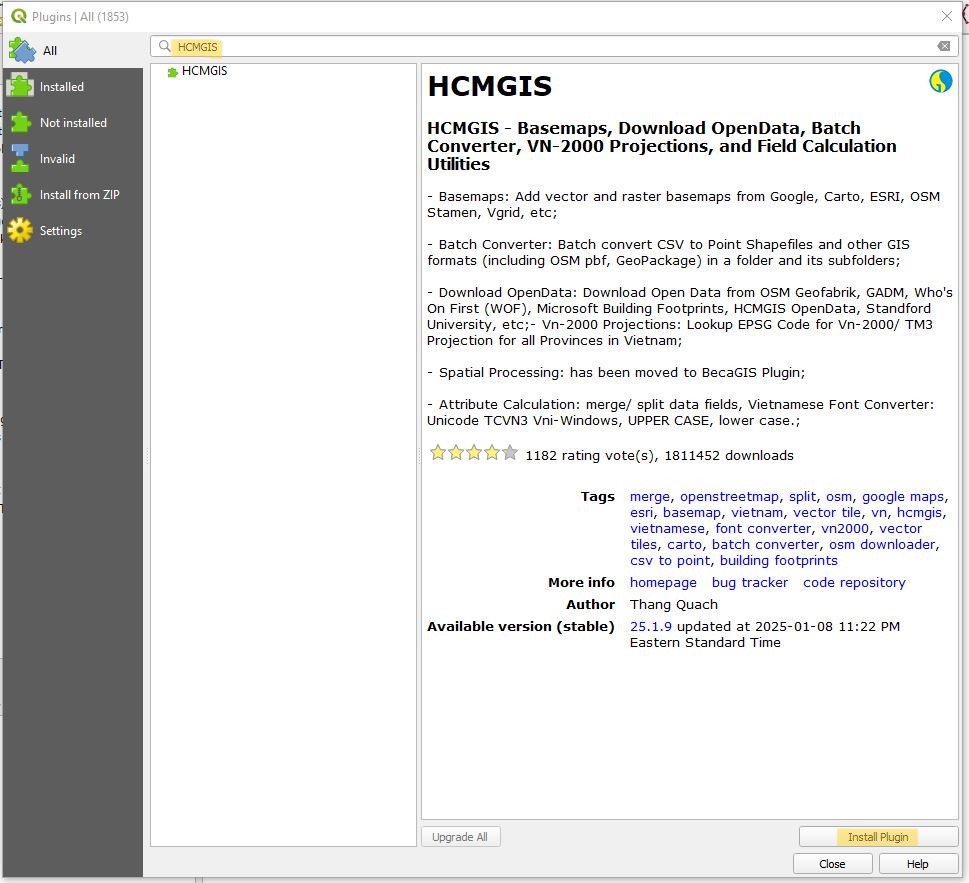Open the plugin homepage link
Screen dimensions: 969x883
pyautogui.click(x=663, y=583)
